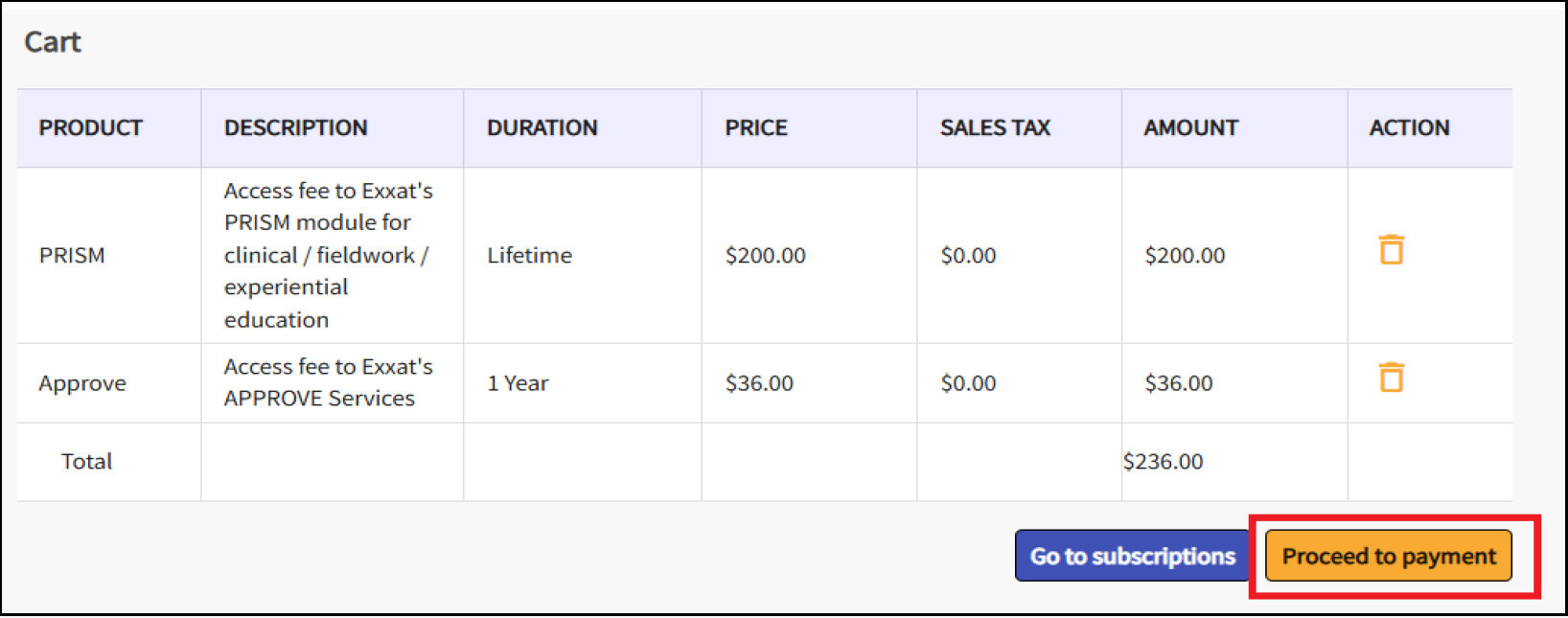The width and height of the screenshot is (1568, 618).
Task: Select the $36.00 price cell
Action: 759,383
